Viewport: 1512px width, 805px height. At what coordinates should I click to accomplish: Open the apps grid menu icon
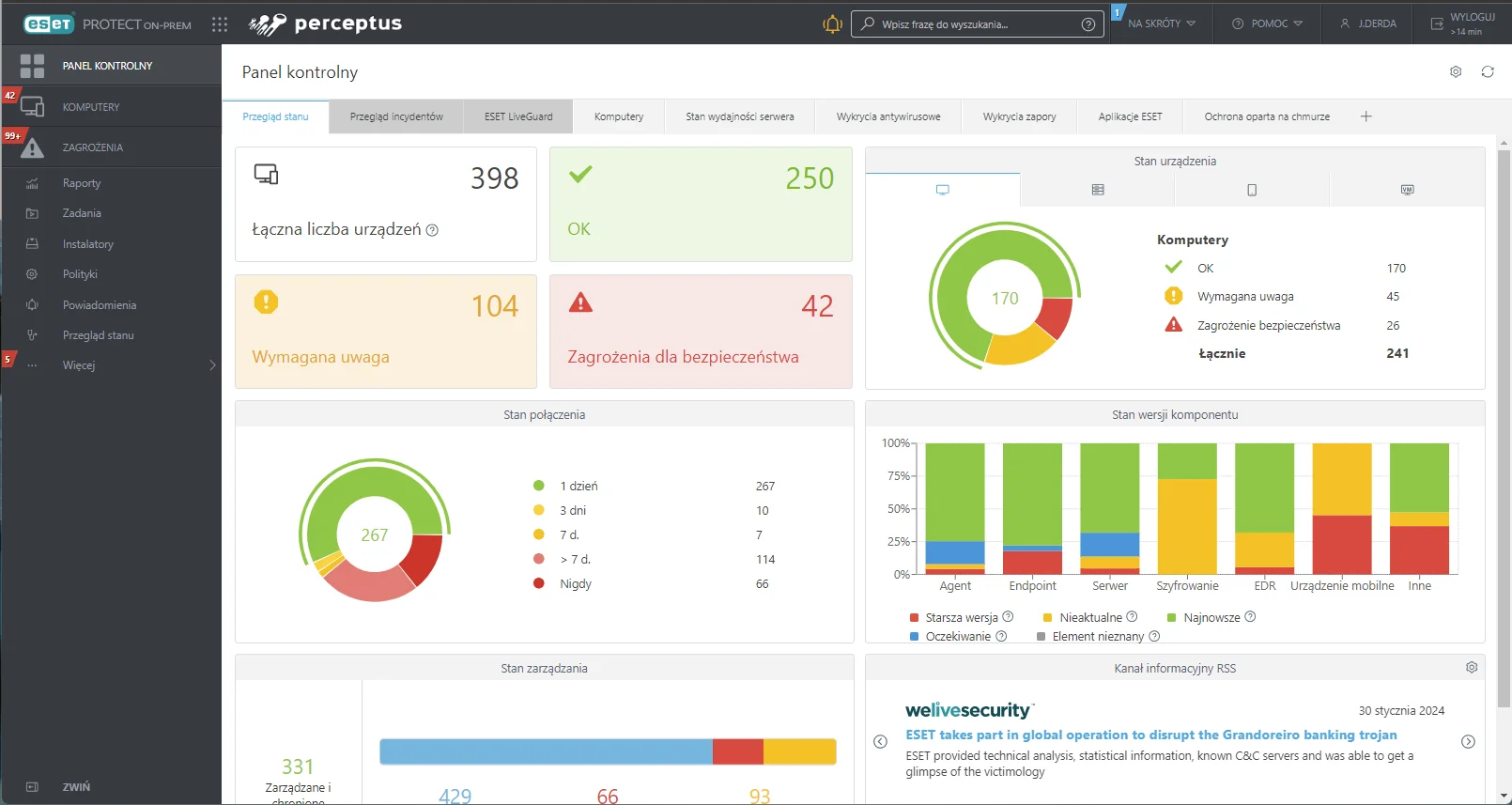[x=220, y=24]
